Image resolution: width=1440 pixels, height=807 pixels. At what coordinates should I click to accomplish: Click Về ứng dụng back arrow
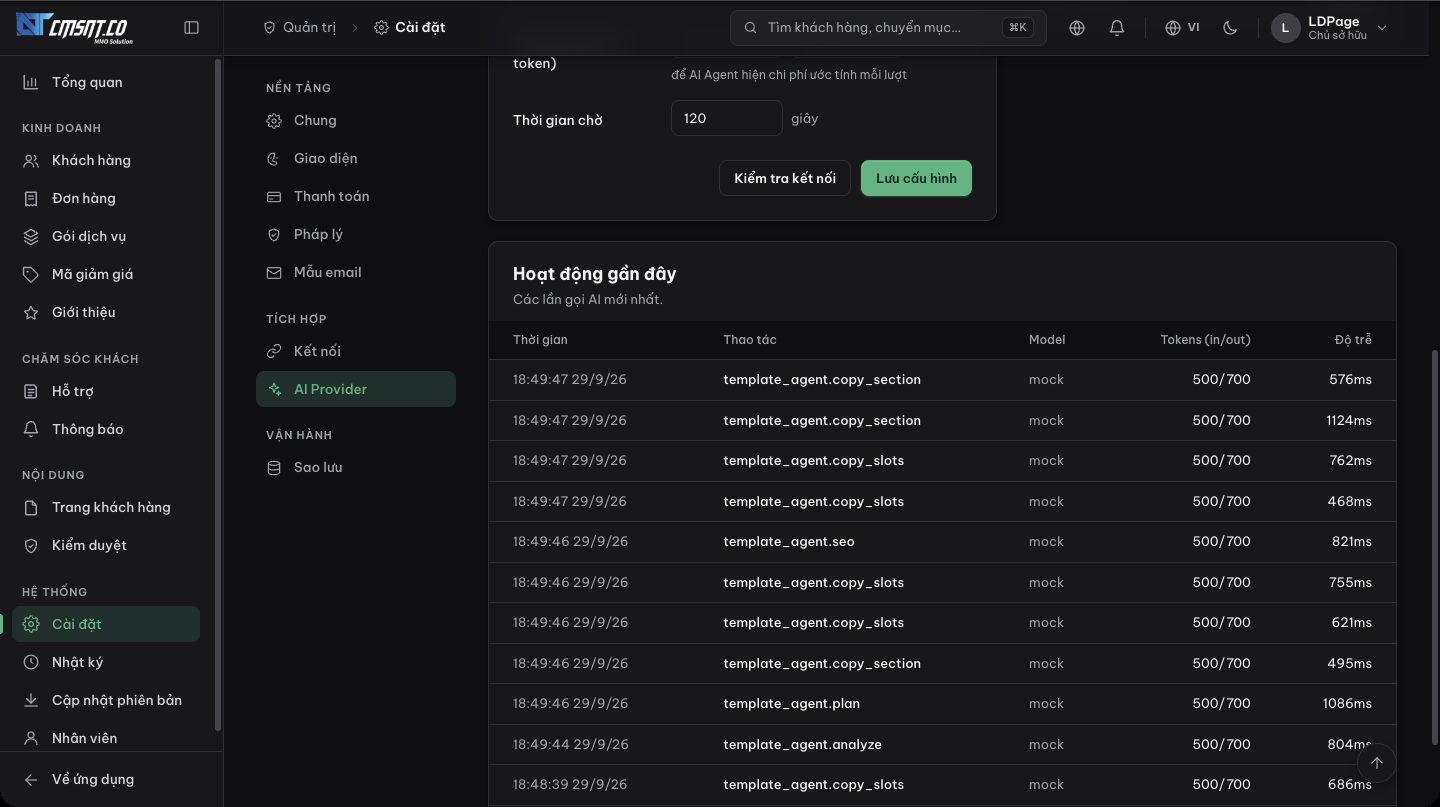(31, 779)
